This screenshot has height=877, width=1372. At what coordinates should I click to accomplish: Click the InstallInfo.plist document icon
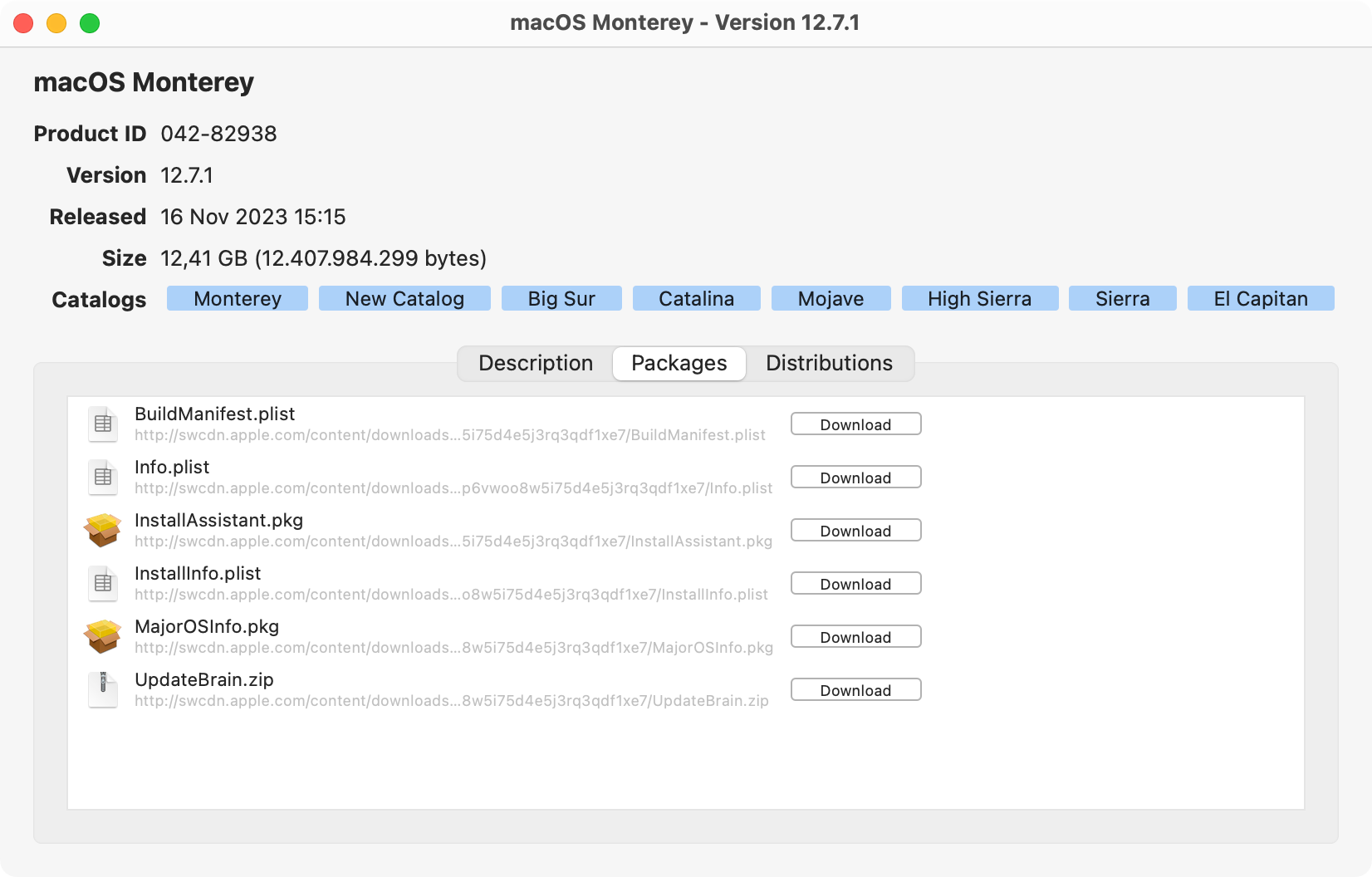[103, 583]
